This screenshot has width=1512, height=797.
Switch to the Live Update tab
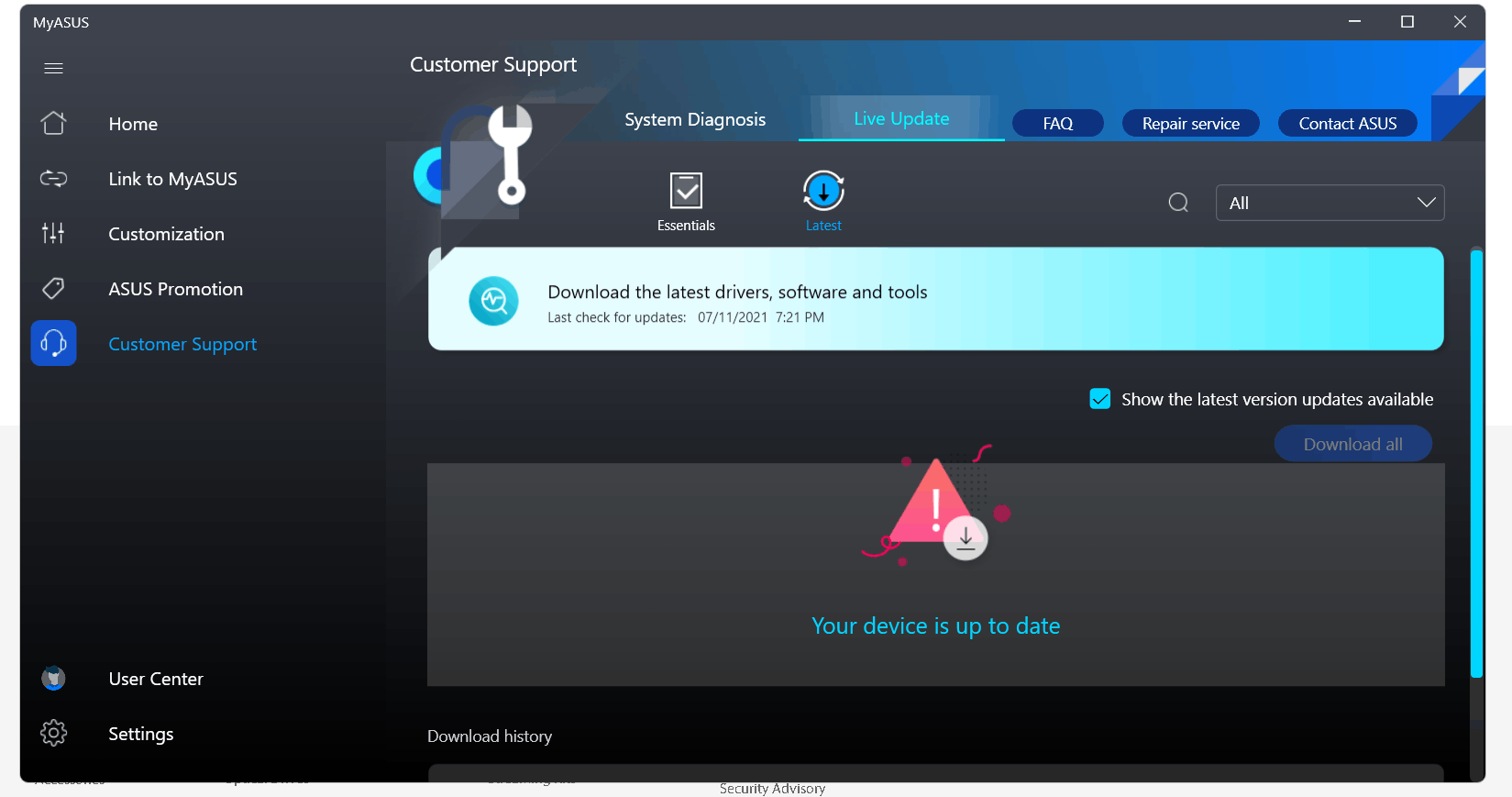(x=901, y=118)
